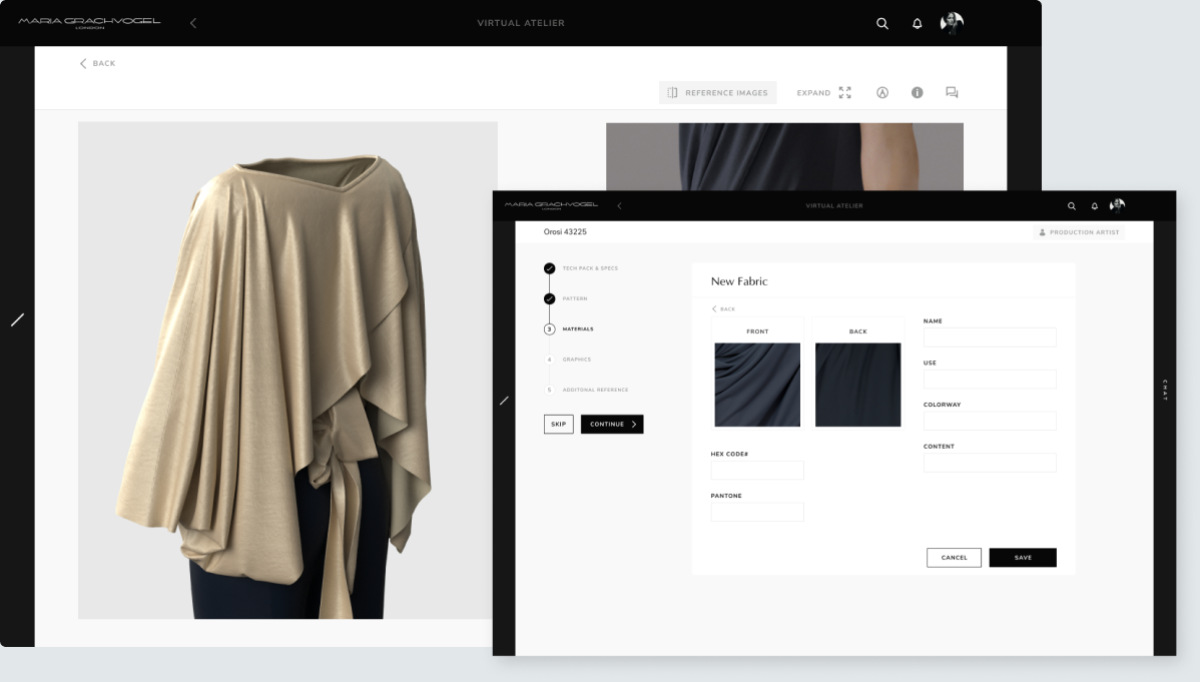
Task: Click Continue to proceed to next step
Action: pos(612,424)
